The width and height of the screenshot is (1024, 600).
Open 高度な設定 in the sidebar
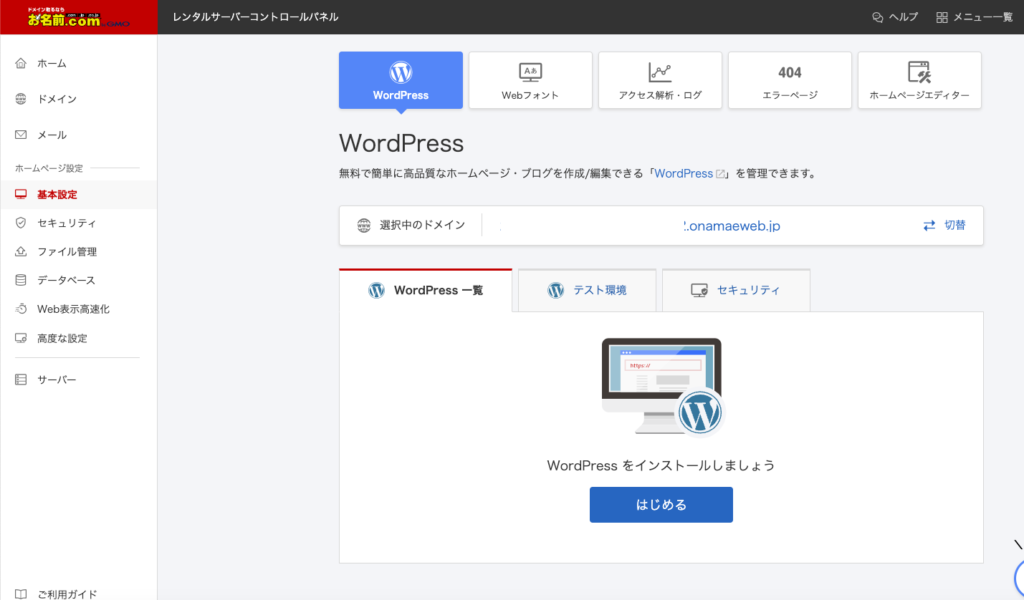point(78,338)
